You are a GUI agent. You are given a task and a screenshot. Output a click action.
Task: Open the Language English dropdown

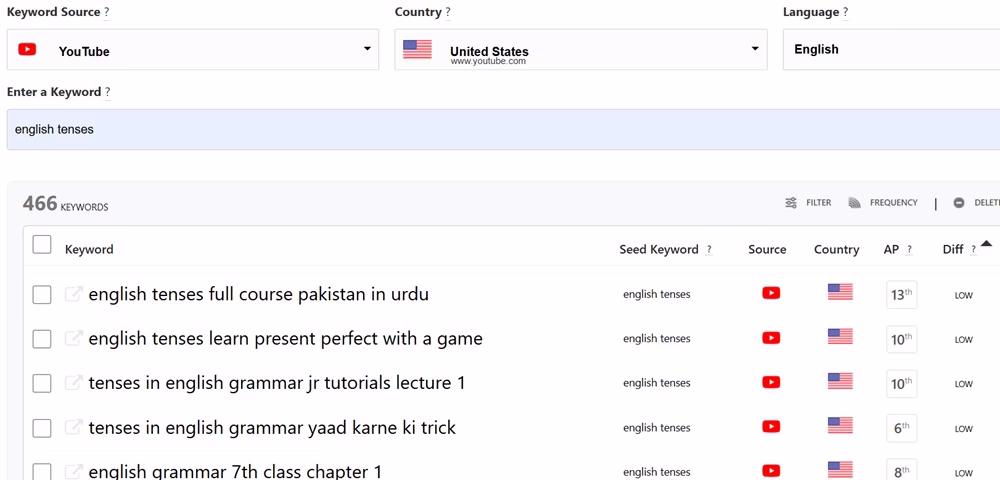click(x=890, y=50)
